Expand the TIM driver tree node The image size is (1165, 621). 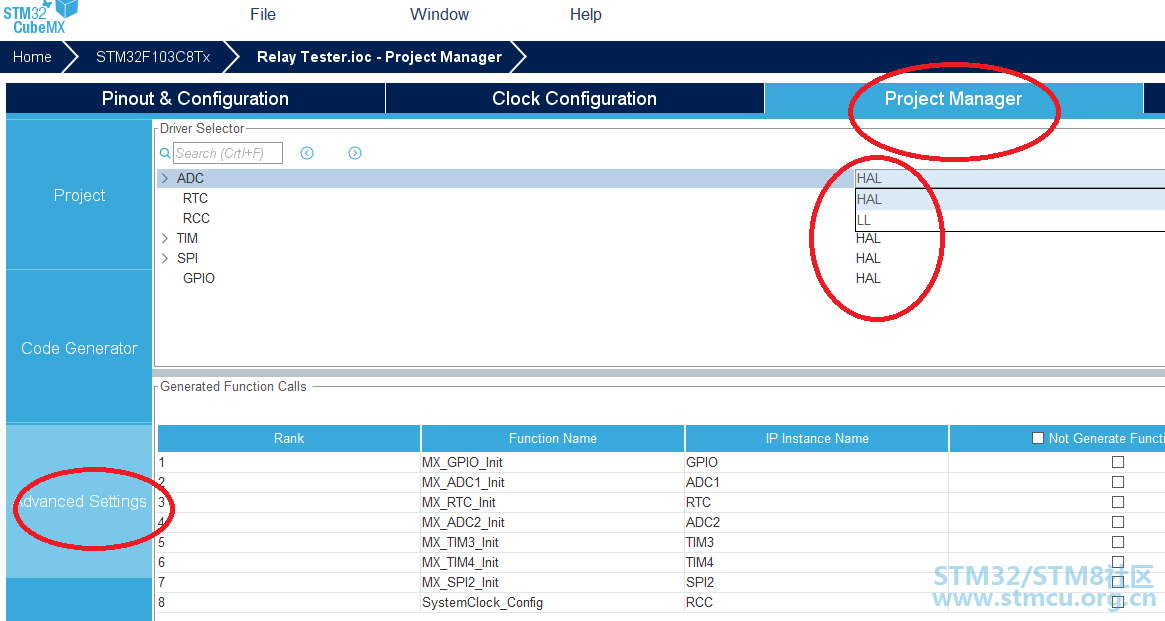[x=165, y=238]
